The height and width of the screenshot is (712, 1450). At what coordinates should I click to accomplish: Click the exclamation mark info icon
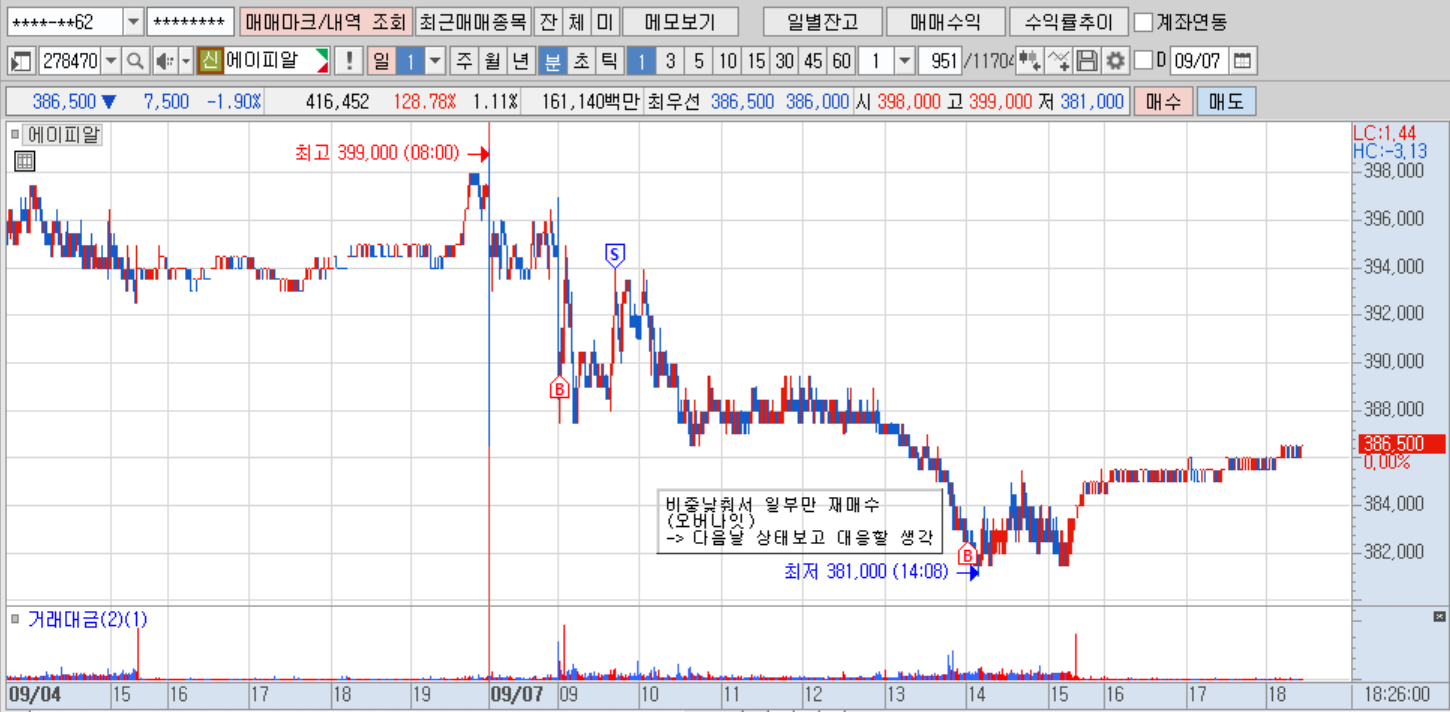348,61
